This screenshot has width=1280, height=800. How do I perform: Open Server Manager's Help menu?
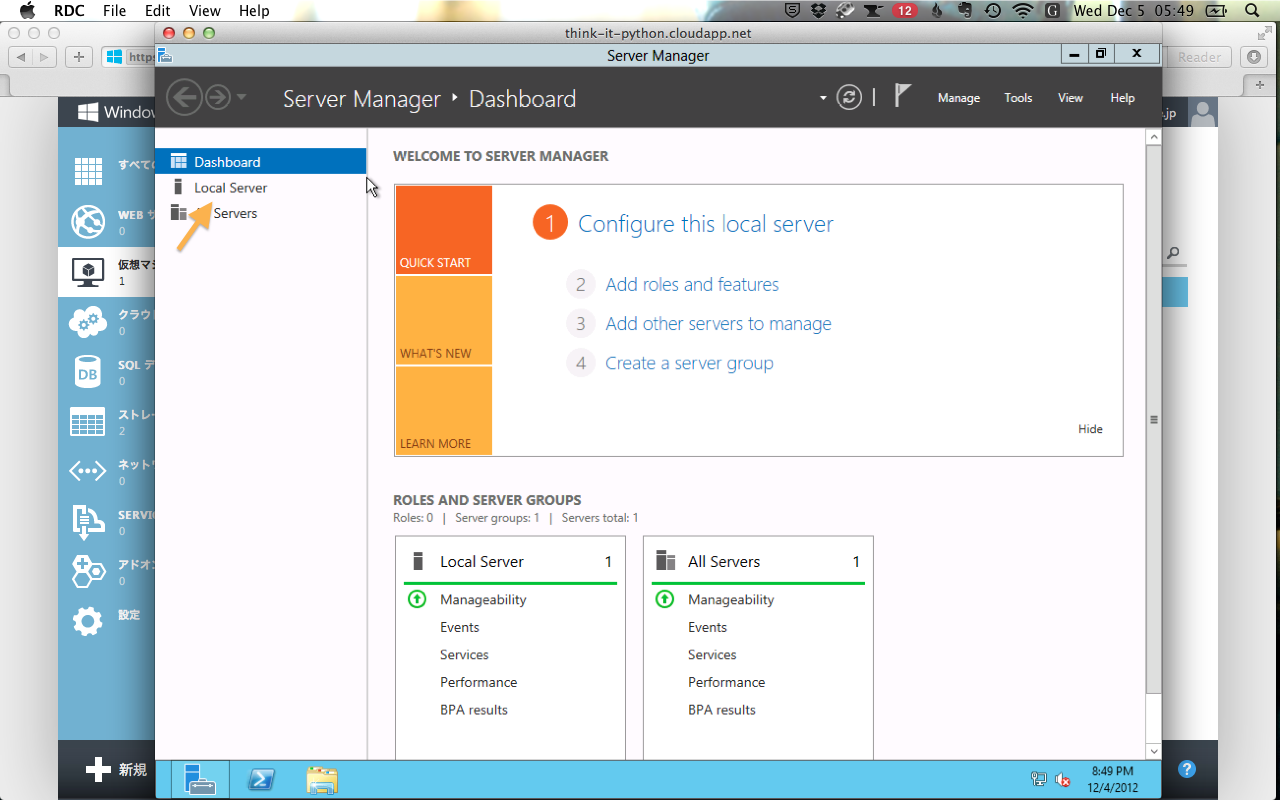[1122, 98]
